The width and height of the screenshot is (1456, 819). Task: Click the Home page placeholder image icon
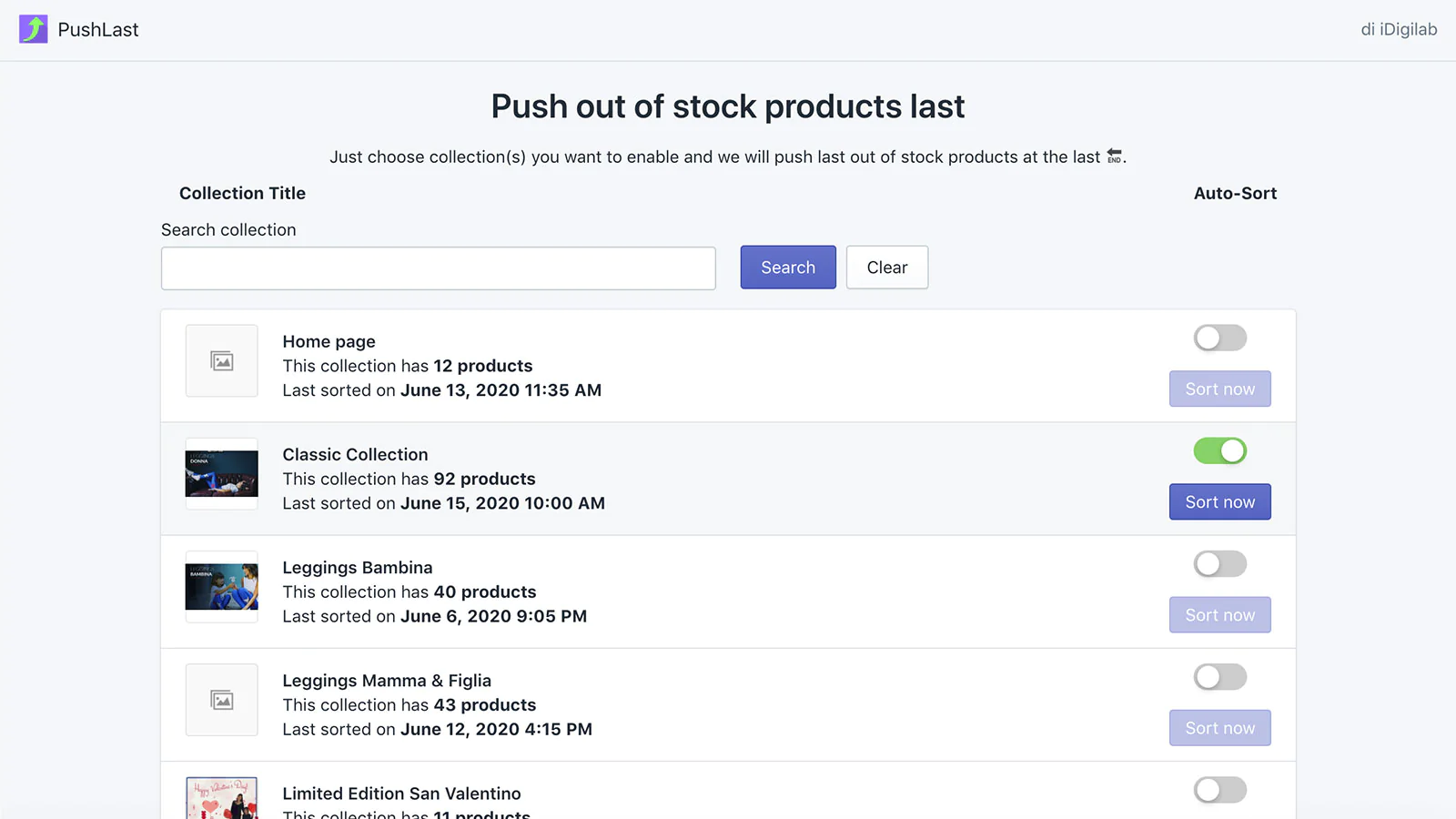222,361
